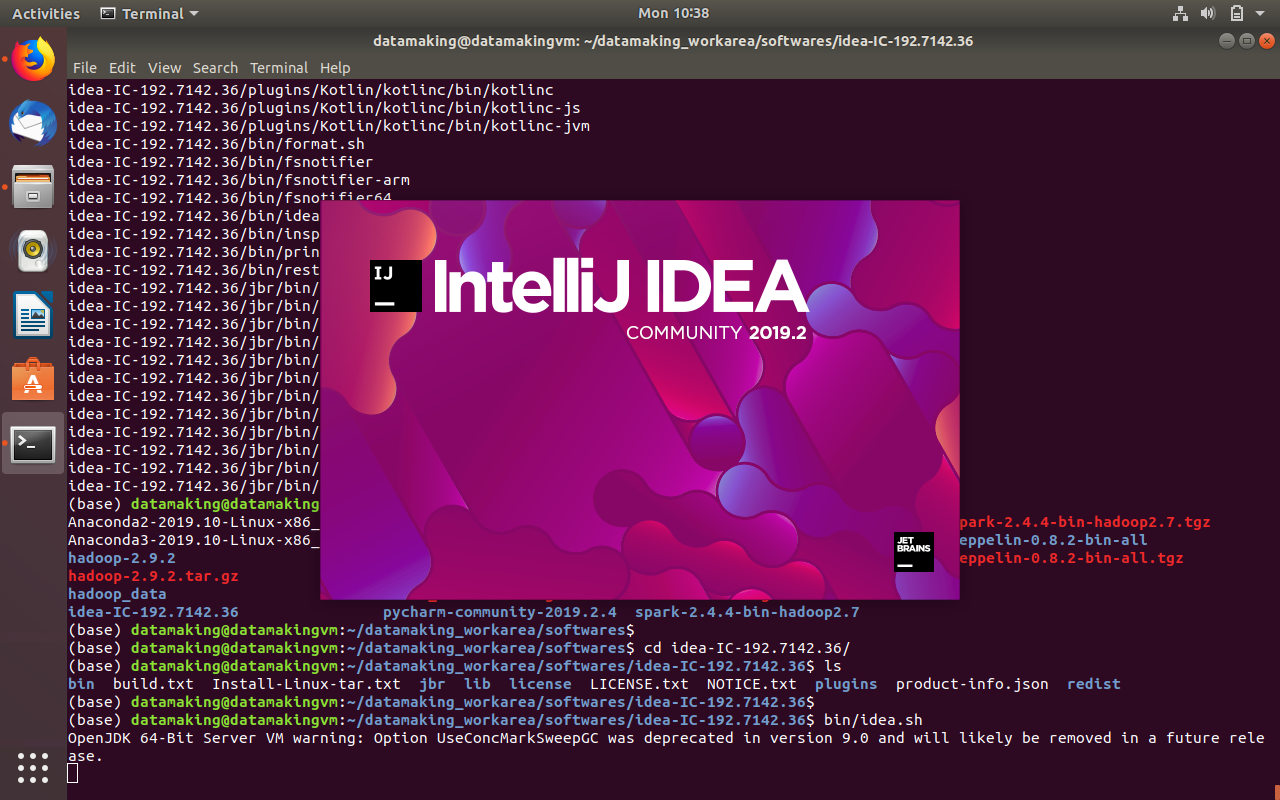This screenshot has height=800, width=1280.
Task: Click 'pycharm-community-2019.2.4' directory name
Action: [x=500, y=612]
